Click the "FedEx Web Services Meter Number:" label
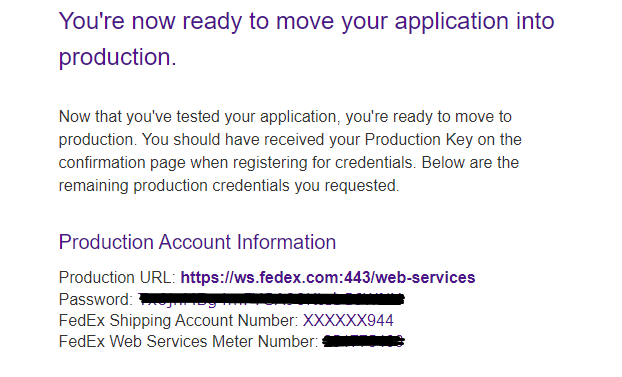This screenshot has height=377, width=622. (188, 341)
